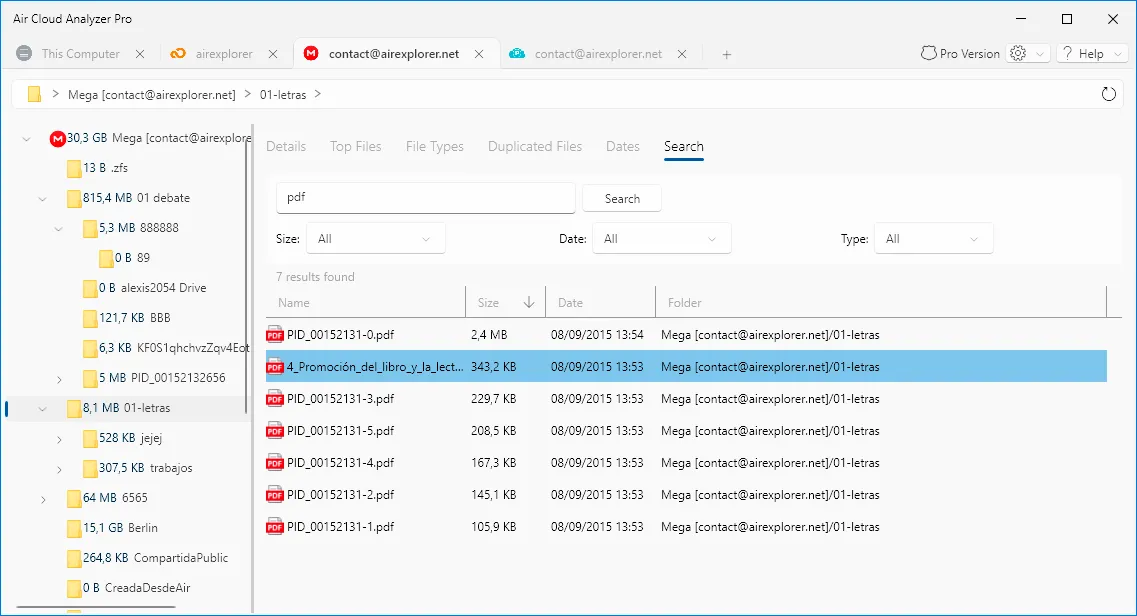Switch to the Top Files tab
This screenshot has width=1137, height=616.
(x=355, y=146)
